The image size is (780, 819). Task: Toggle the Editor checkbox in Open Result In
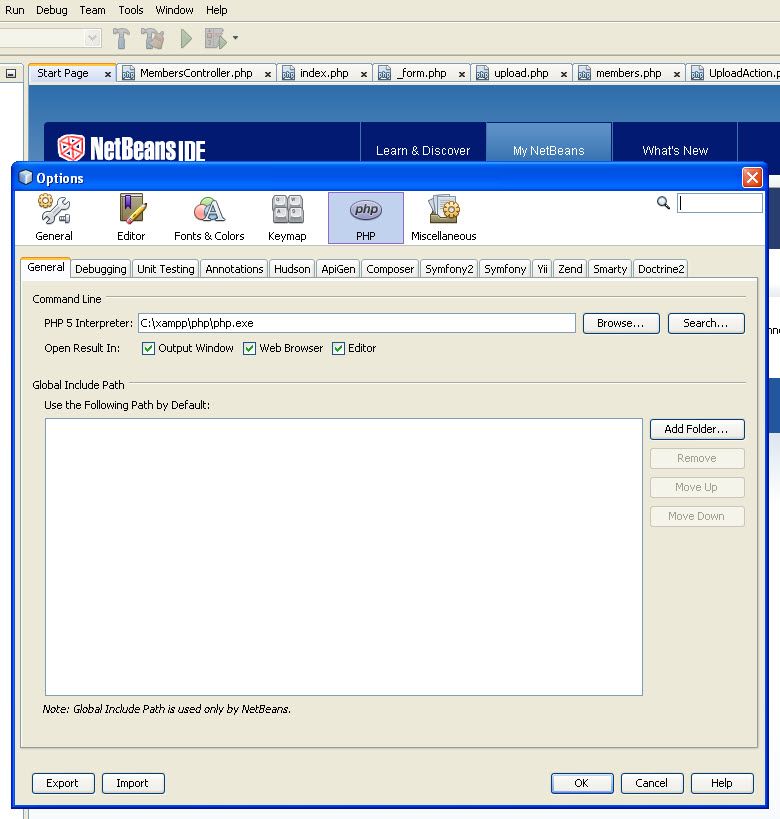pos(339,348)
